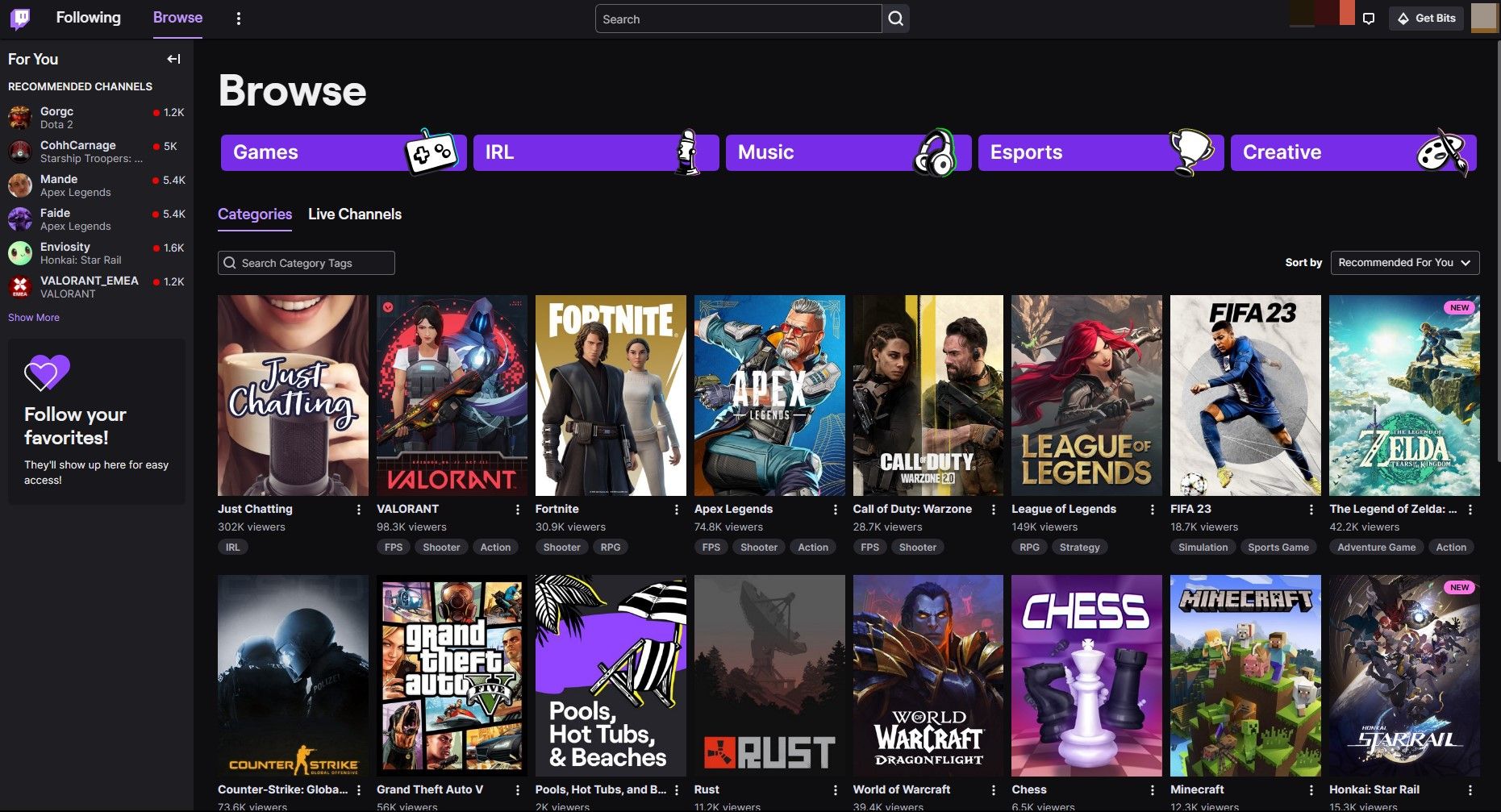Open the Fortnite category thumbnail
Viewport: 1501px width, 812px height.
(610, 394)
